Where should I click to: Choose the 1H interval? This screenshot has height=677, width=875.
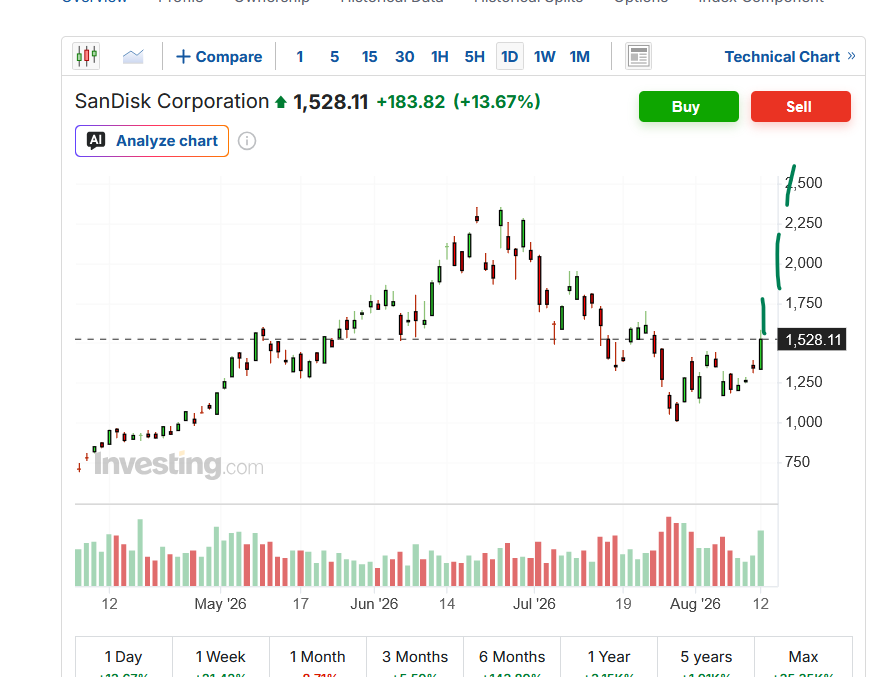tap(440, 57)
